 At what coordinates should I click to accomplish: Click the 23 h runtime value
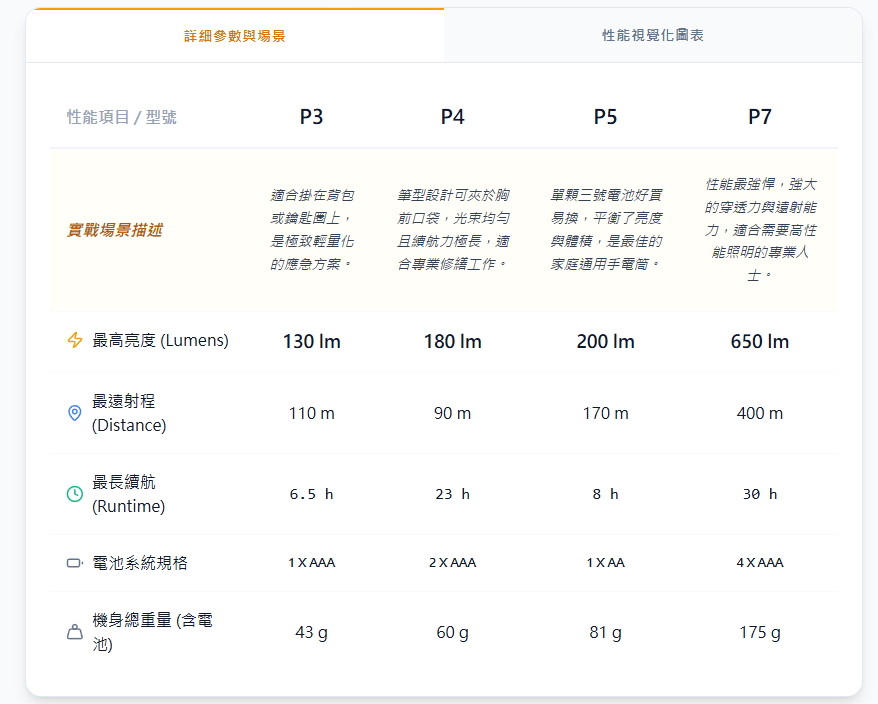[452, 494]
